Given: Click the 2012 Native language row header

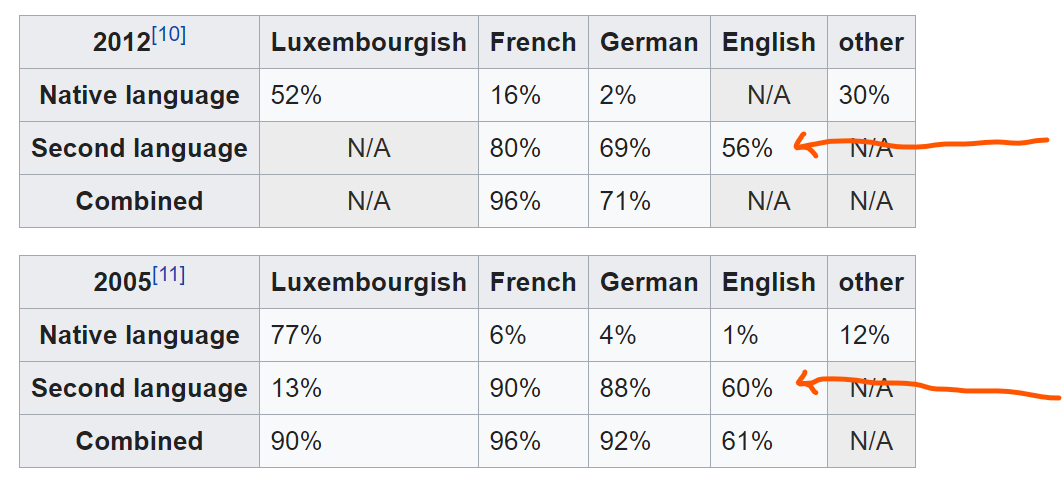Looking at the screenshot, I should [x=140, y=95].
